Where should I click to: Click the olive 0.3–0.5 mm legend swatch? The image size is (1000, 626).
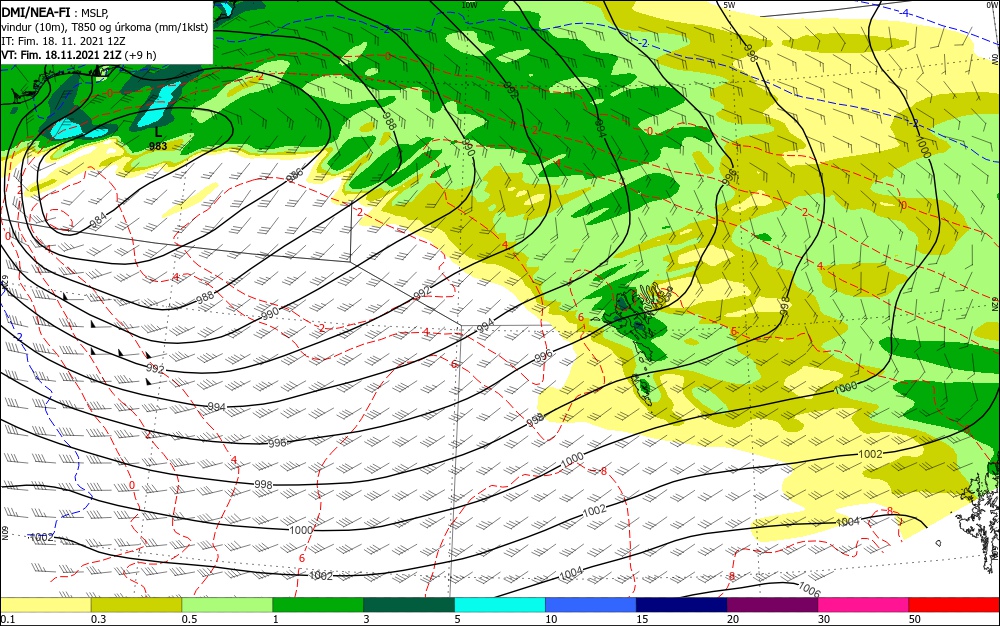pyautogui.click(x=136, y=605)
